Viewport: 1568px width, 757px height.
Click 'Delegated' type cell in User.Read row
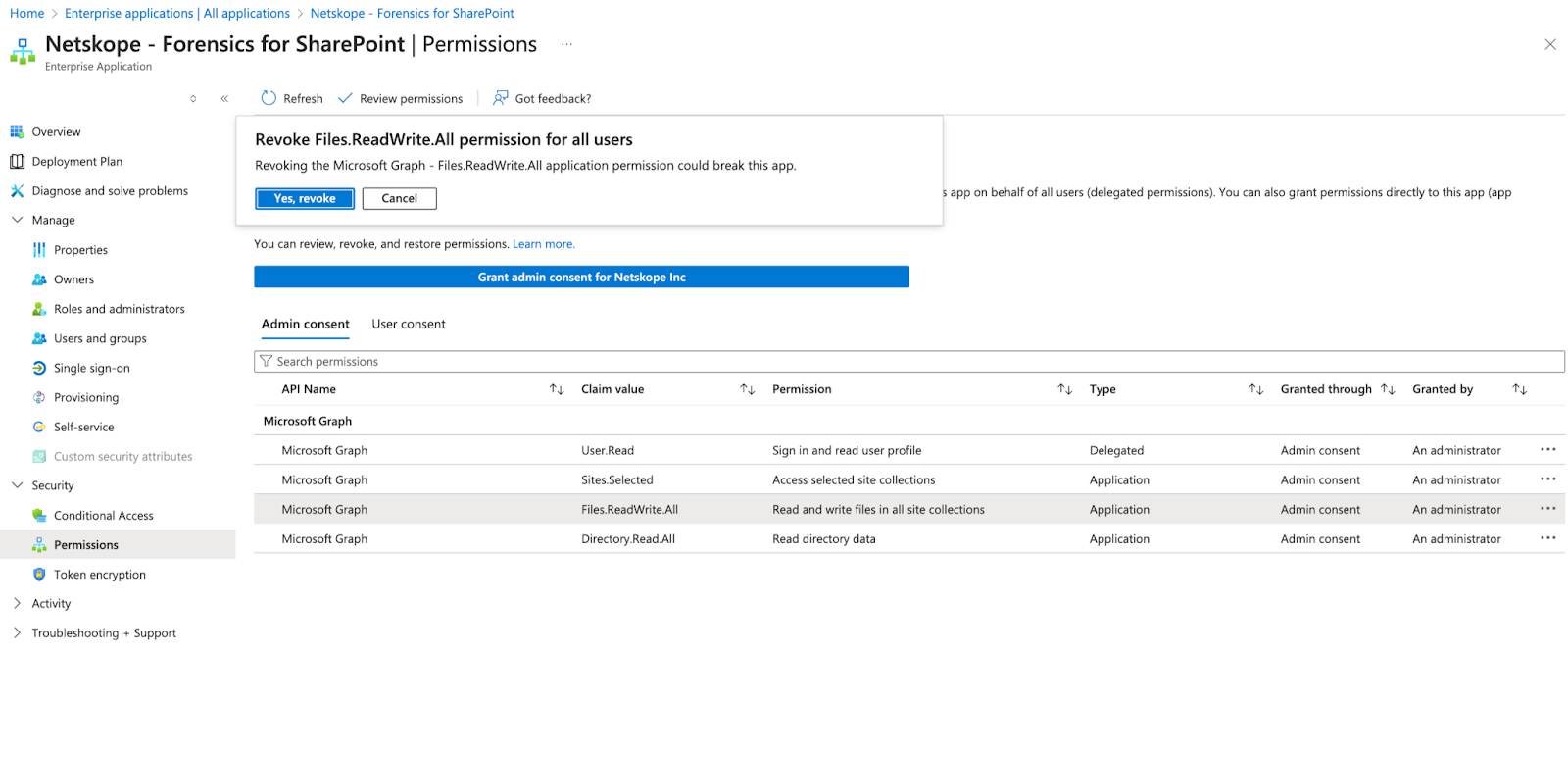pyautogui.click(x=1116, y=450)
